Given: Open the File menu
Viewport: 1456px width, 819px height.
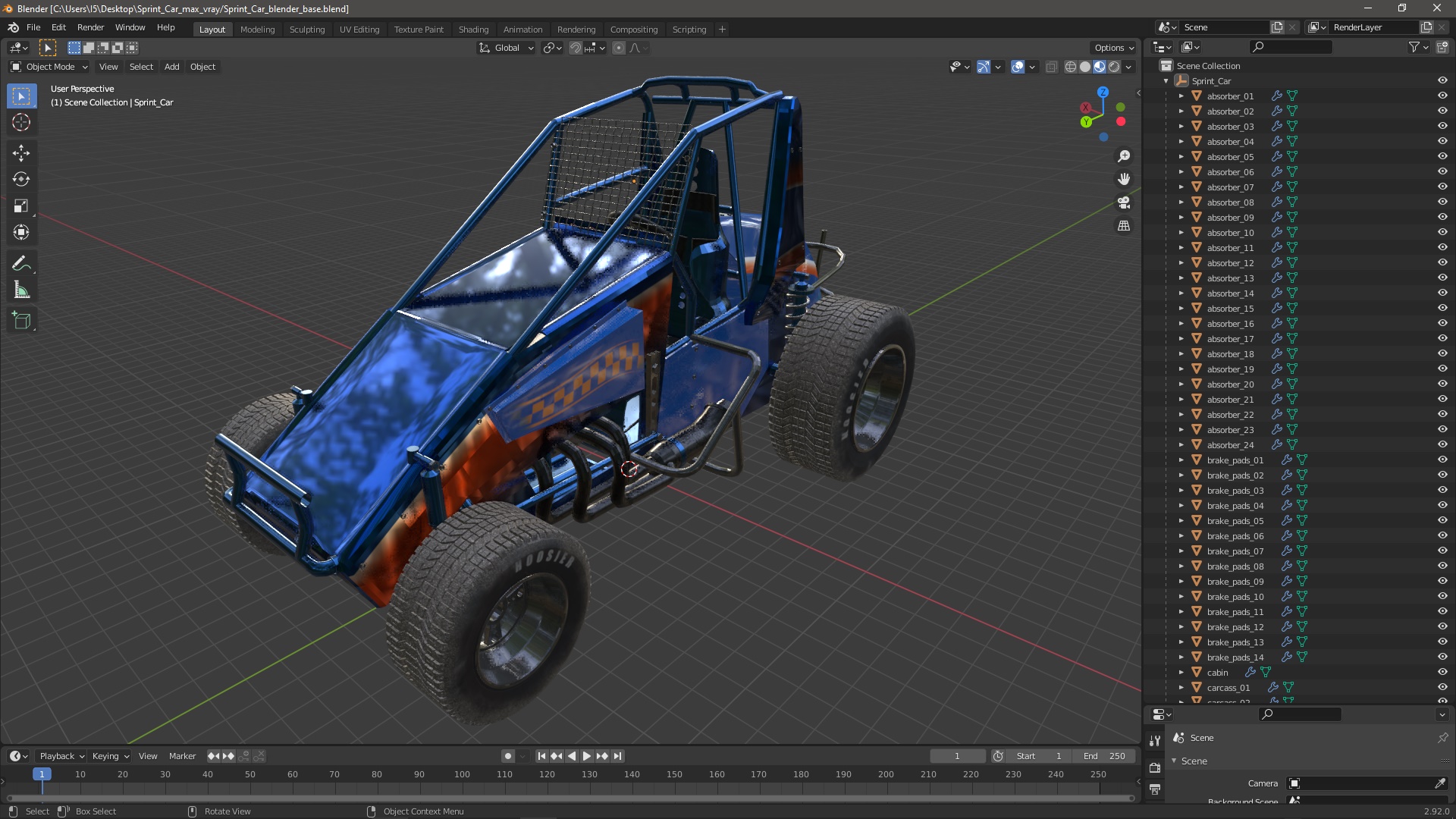Looking at the screenshot, I should (x=33, y=27).
